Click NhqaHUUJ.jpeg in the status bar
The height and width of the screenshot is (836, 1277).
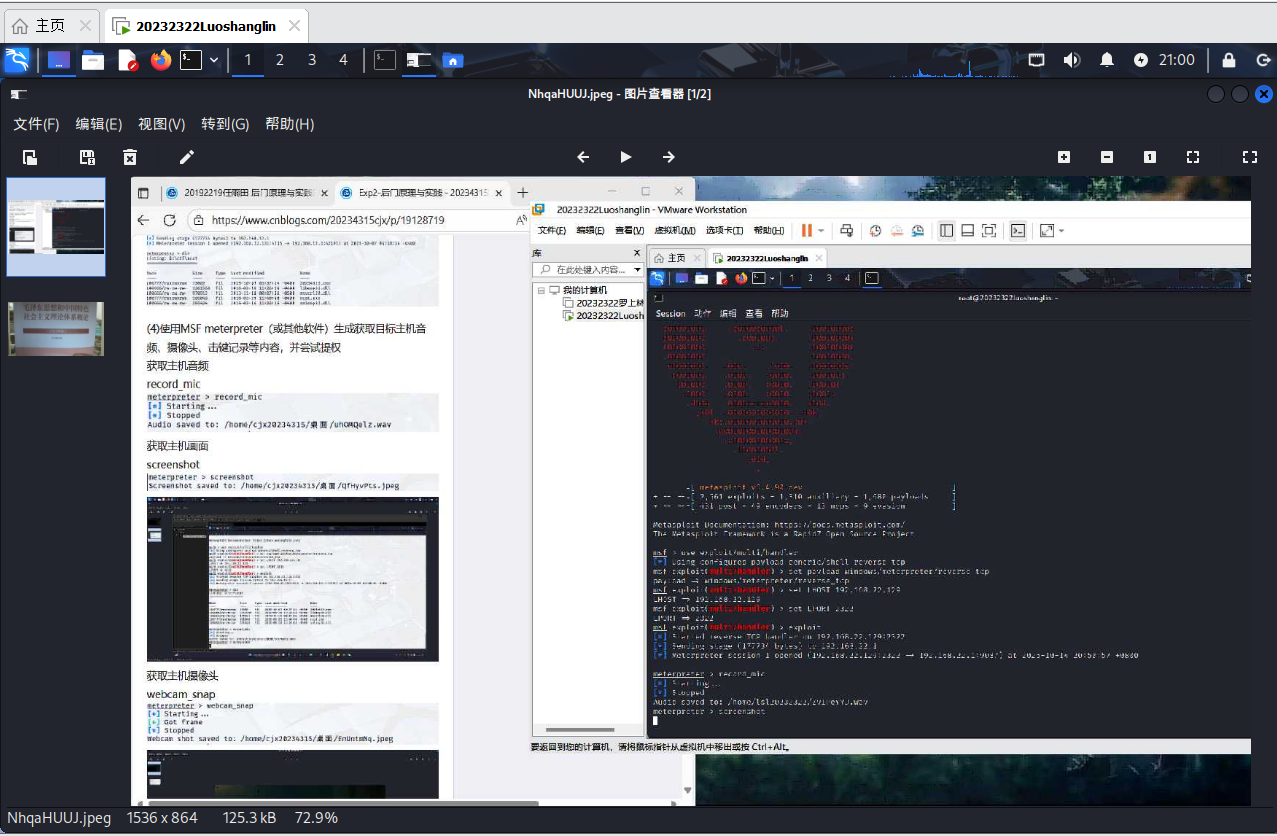point(59,818)
